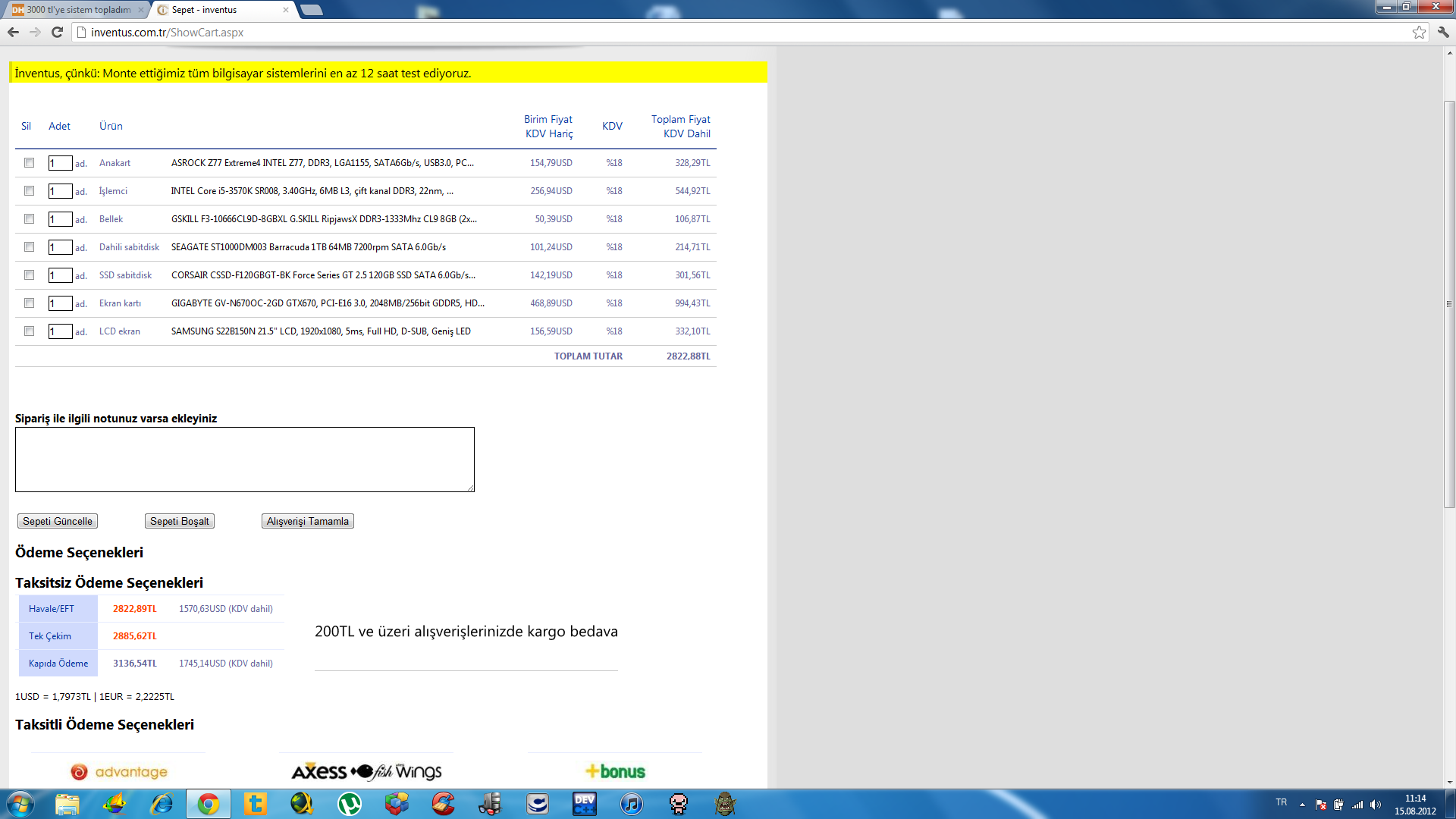Reload the page with the refresh icon
1456x819 pixels.
click(x=57, y=32)
